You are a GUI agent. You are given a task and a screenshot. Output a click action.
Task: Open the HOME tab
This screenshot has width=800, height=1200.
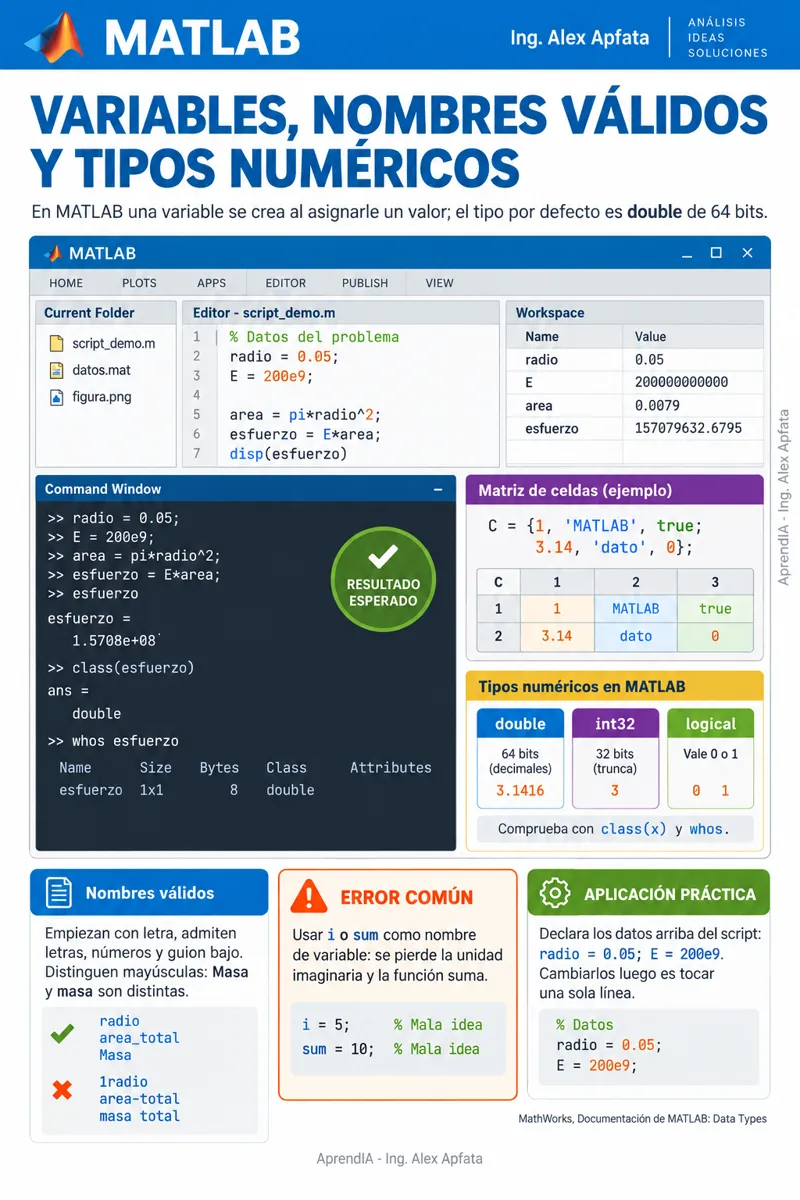[66, 283]
